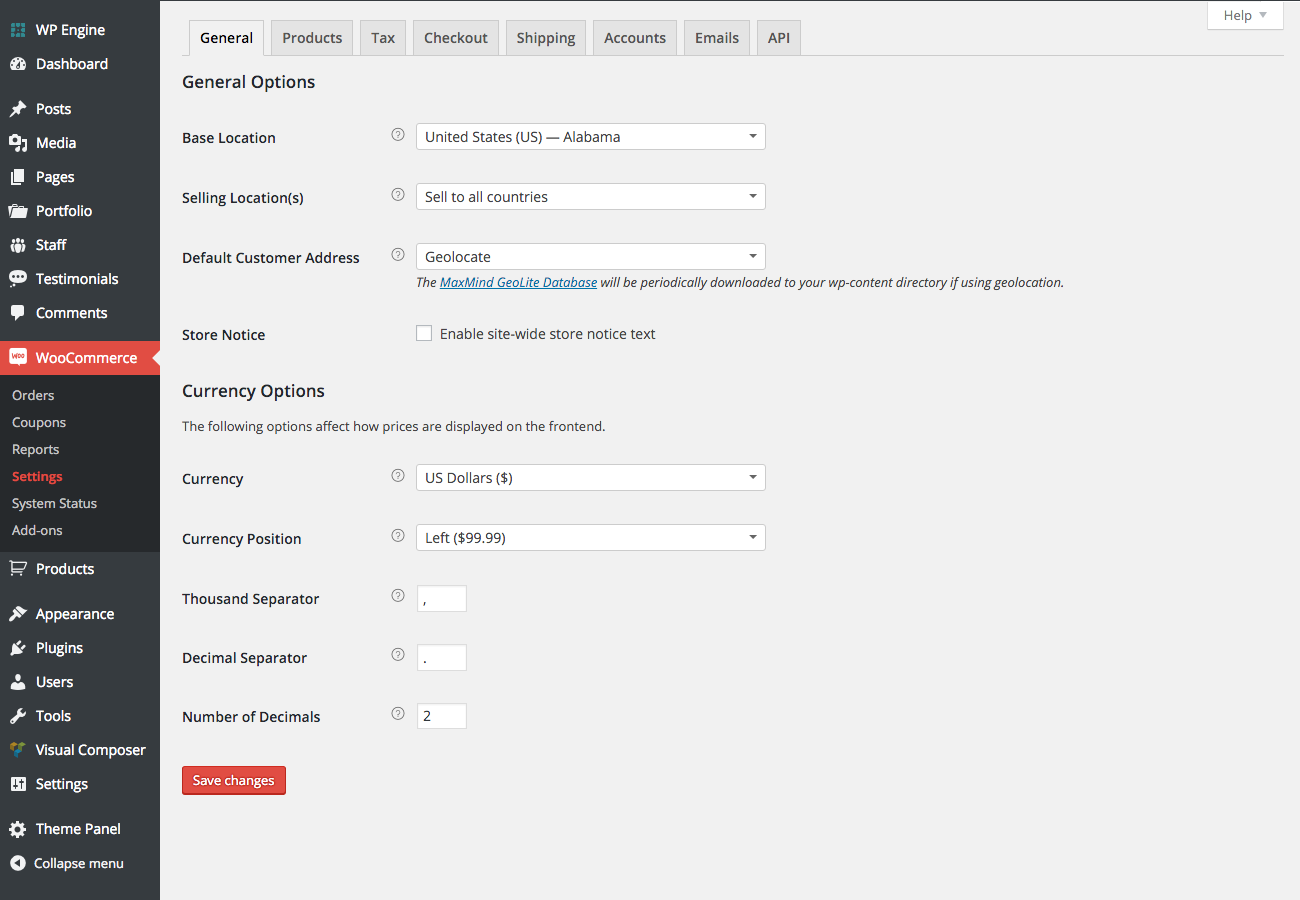This screenshot has width=1300, height=900.
Task: Click the WordPress Settings sliders icon
Action: click(x=18, y=784)
